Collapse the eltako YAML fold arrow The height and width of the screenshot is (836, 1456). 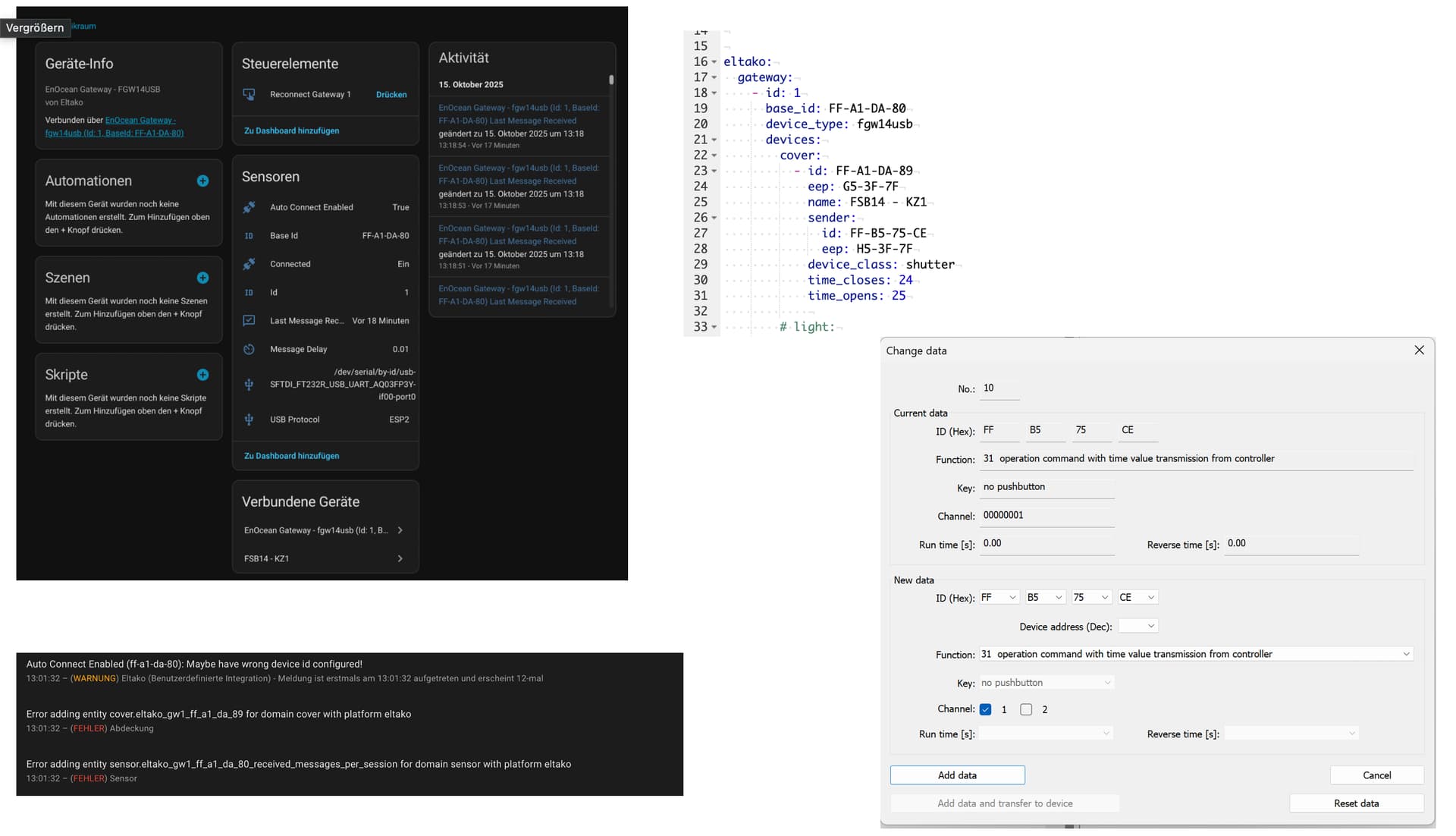(714, 62)
